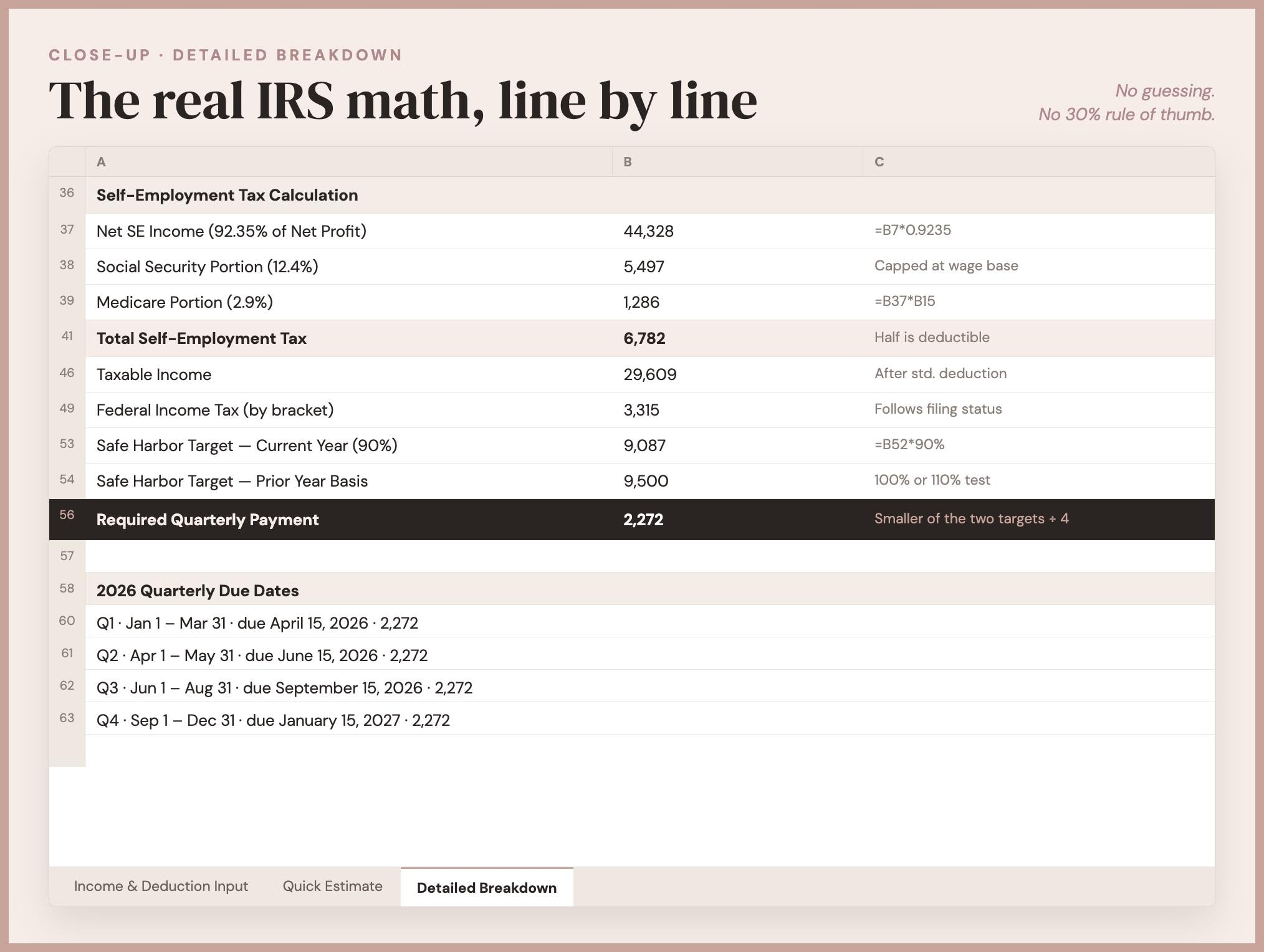Switch to the Income & Deduction Input tab
The image size is (1264, 952).
click(161, 887)
